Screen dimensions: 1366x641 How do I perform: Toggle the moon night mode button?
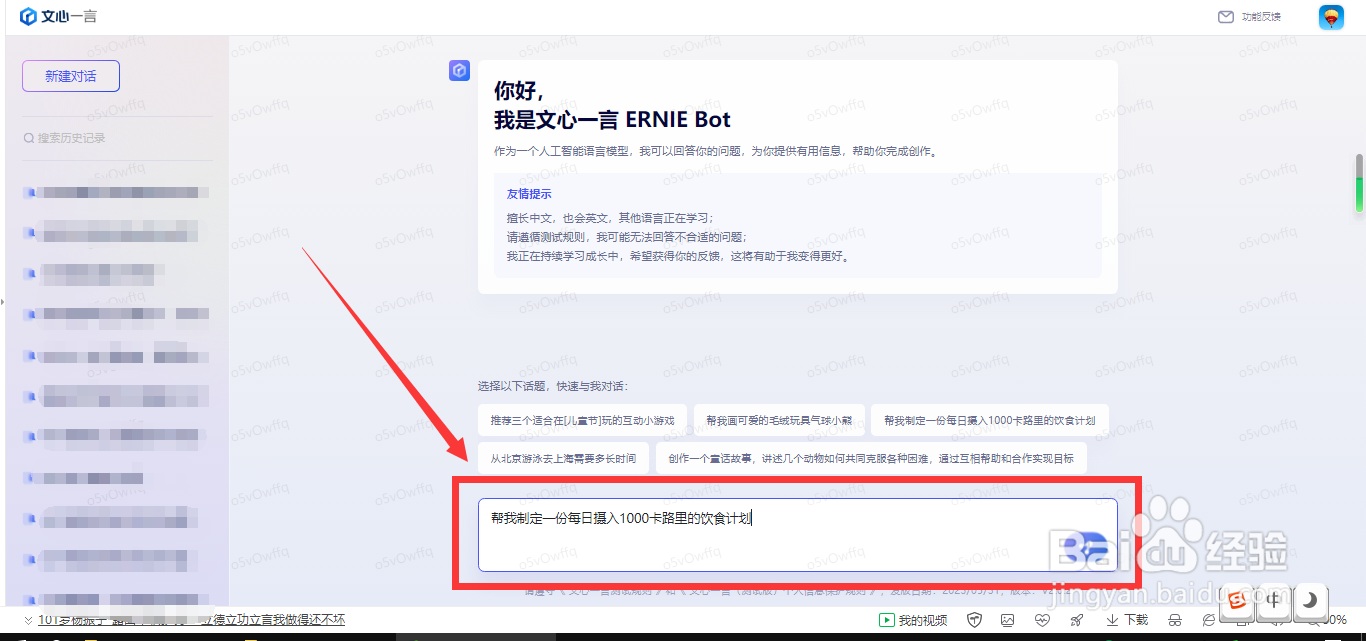coord(1309,601)
